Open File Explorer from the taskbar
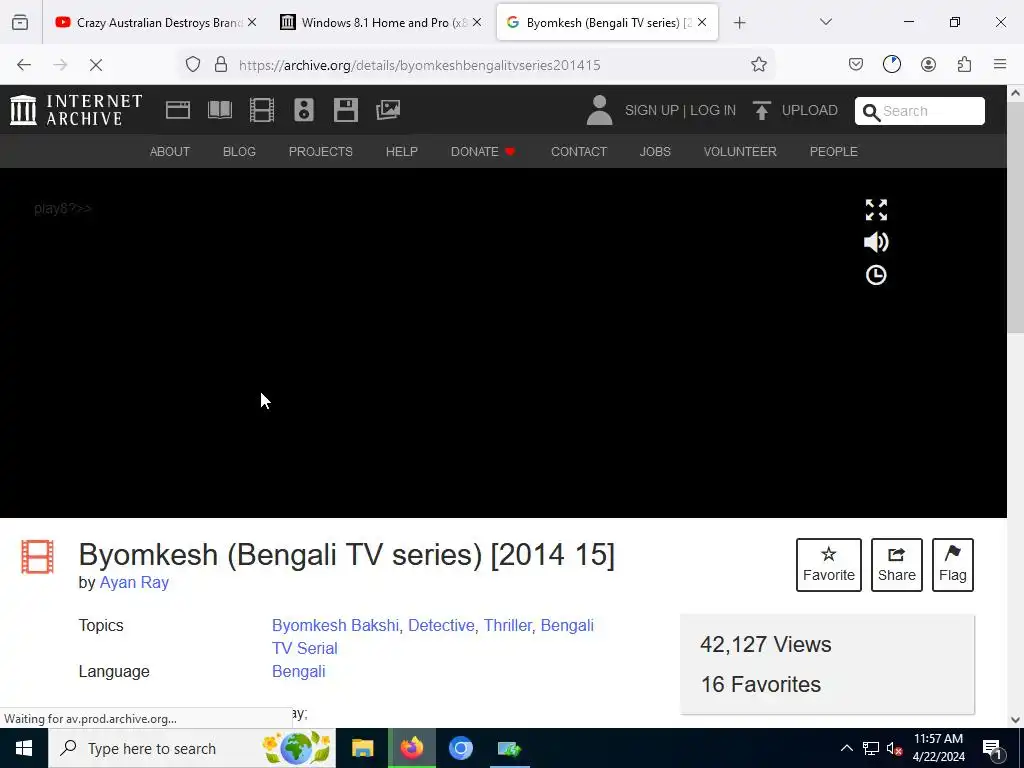 362,748
